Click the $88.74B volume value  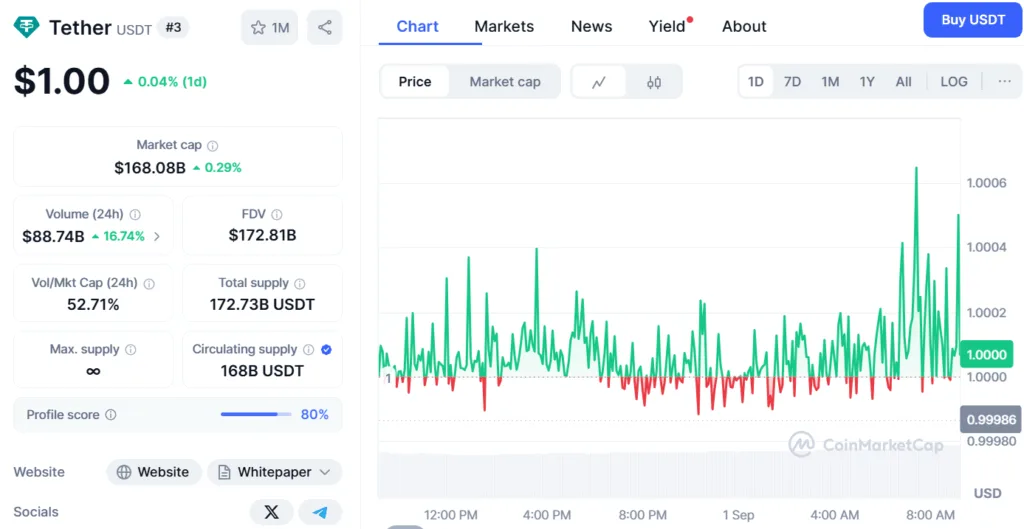click(54, 236)
